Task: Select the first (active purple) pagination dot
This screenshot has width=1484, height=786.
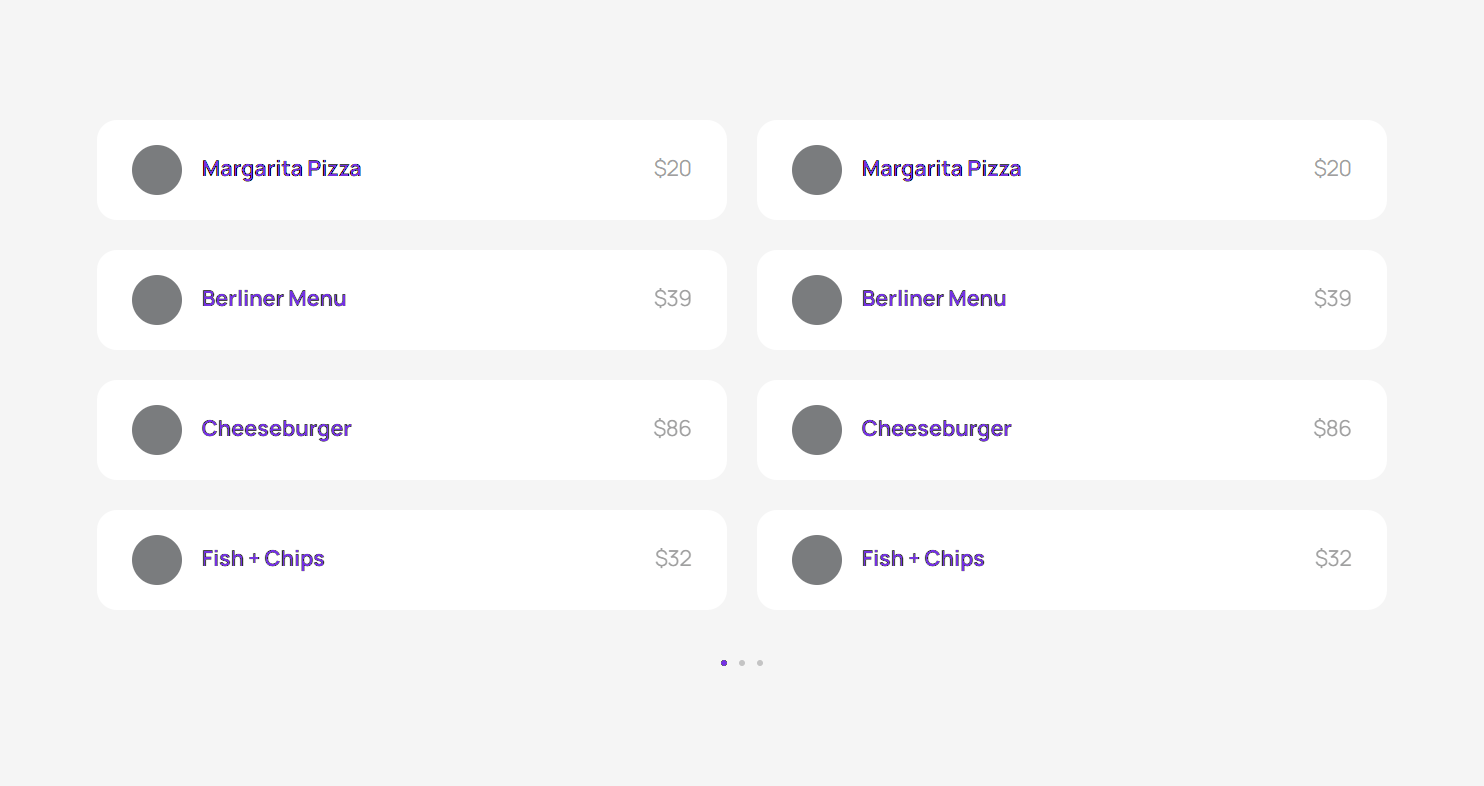Action: 724,663
